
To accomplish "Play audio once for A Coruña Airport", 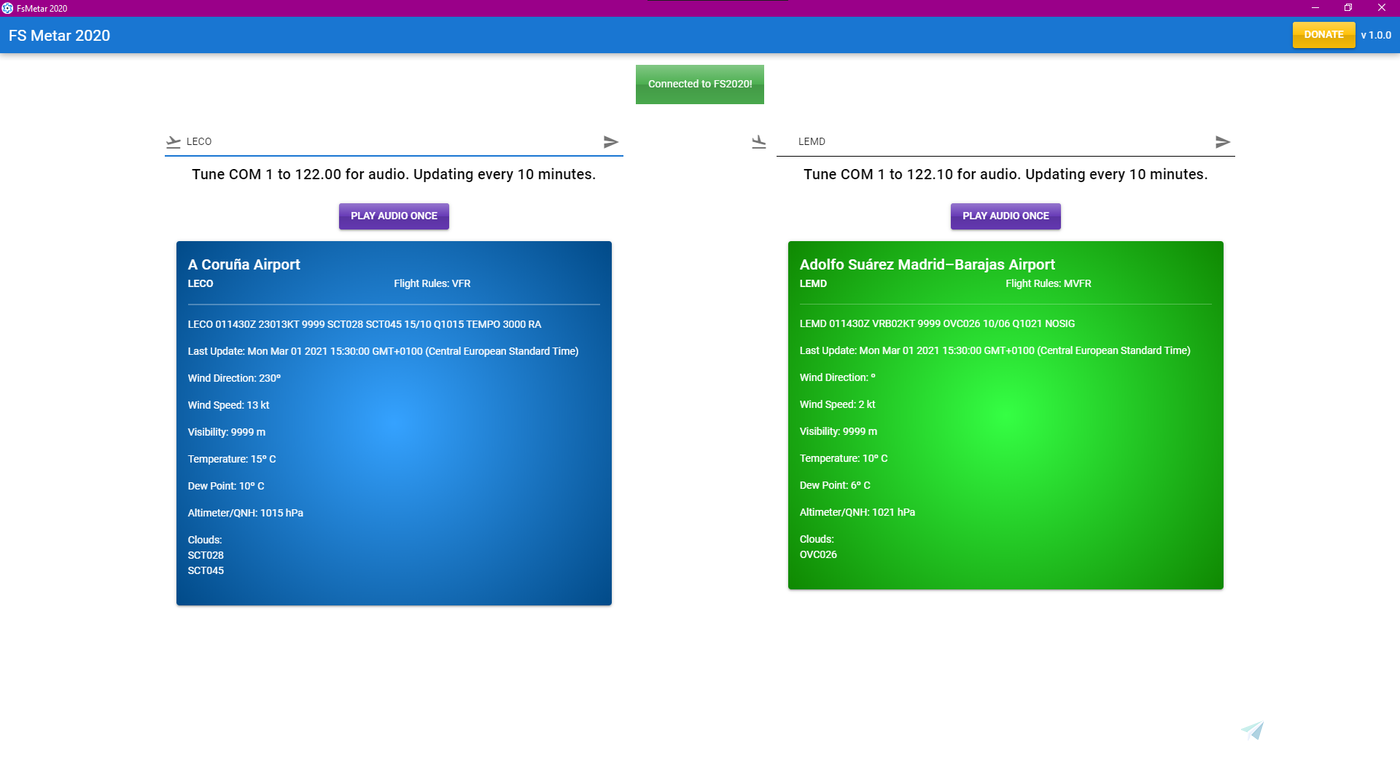I will [x=394, y=216].
